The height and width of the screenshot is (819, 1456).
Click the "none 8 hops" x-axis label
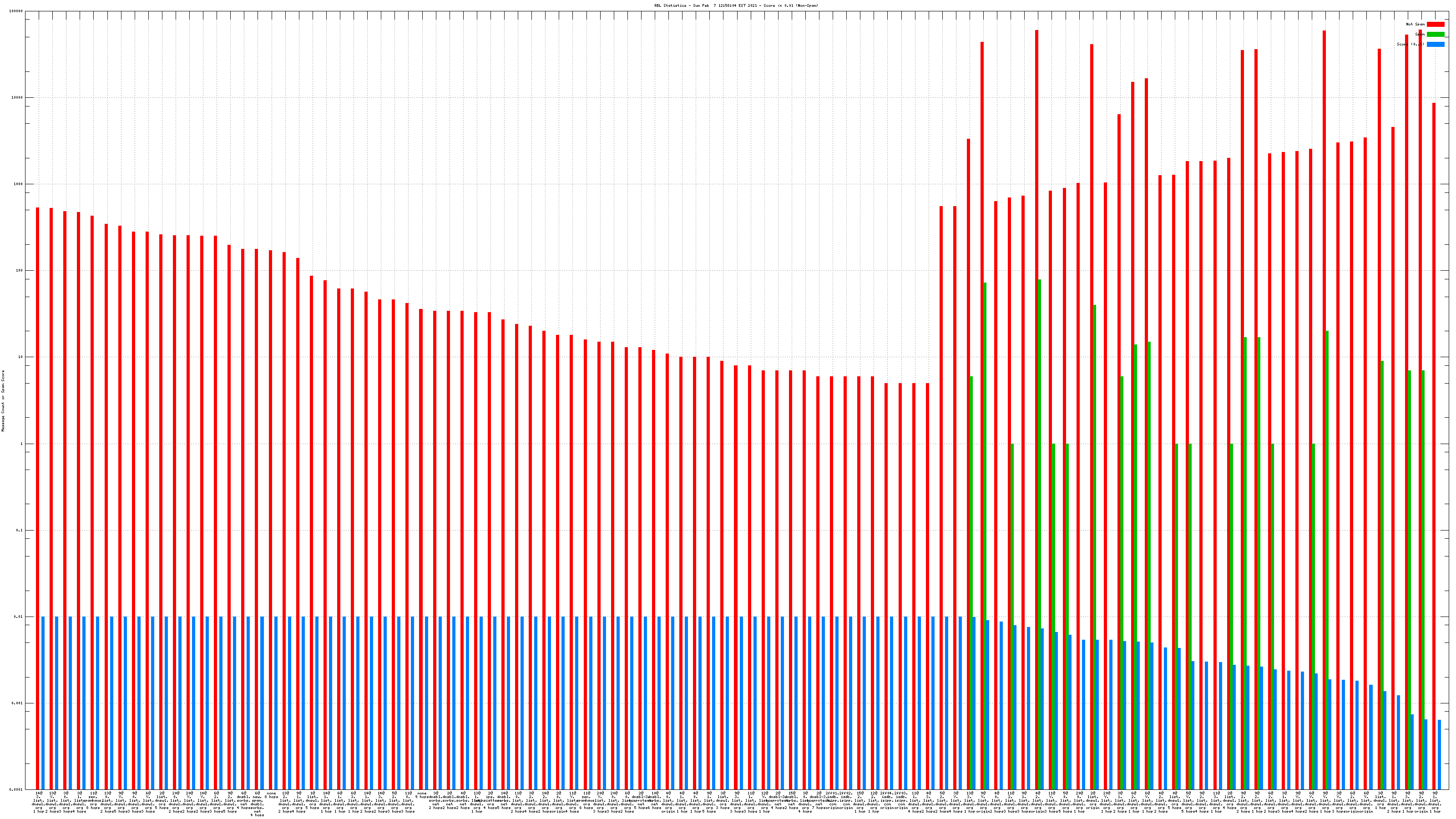click(x=271, y=795)
